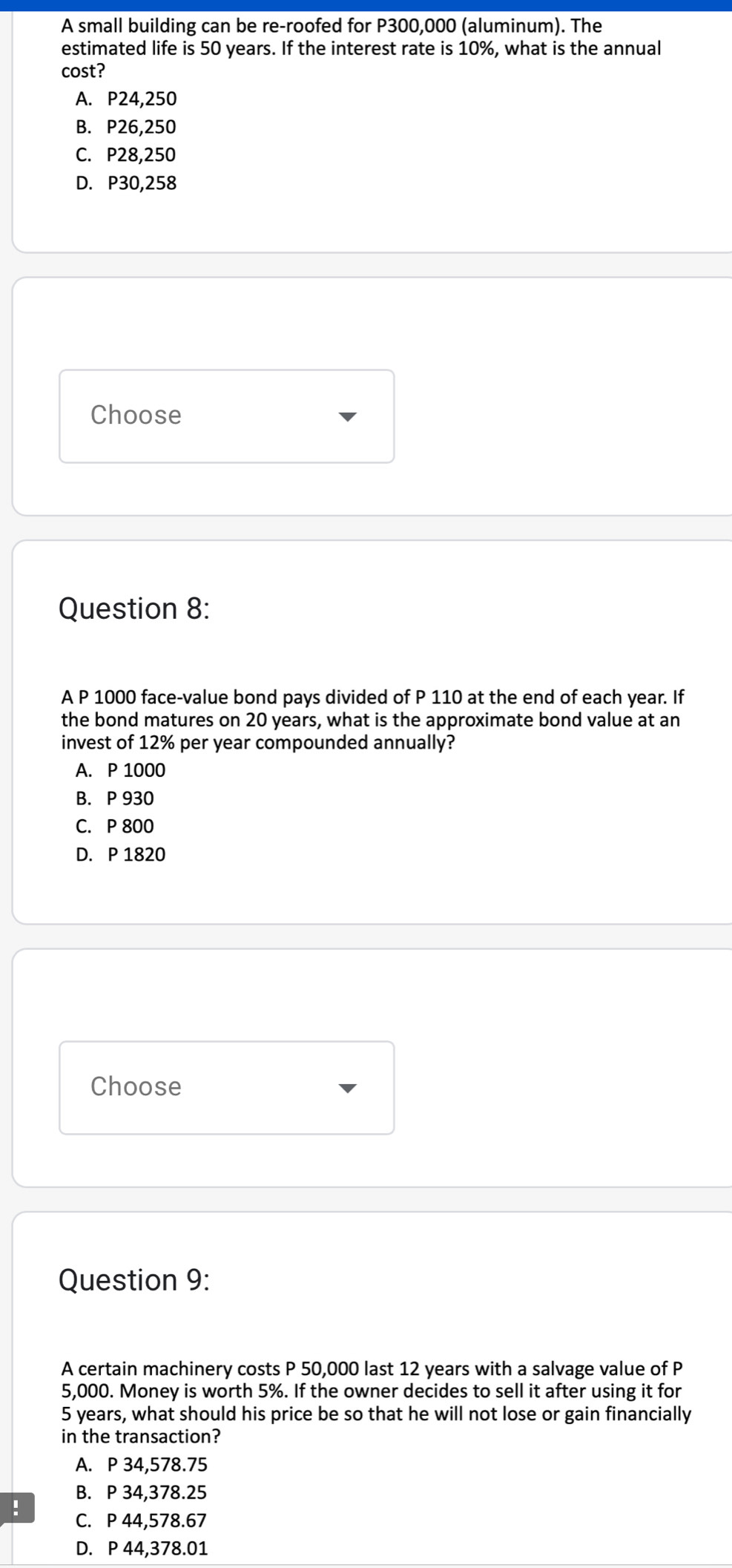Click option B. P 930
The height and width of the screenshot is (1568, 732).
click(x=115, y=798)
